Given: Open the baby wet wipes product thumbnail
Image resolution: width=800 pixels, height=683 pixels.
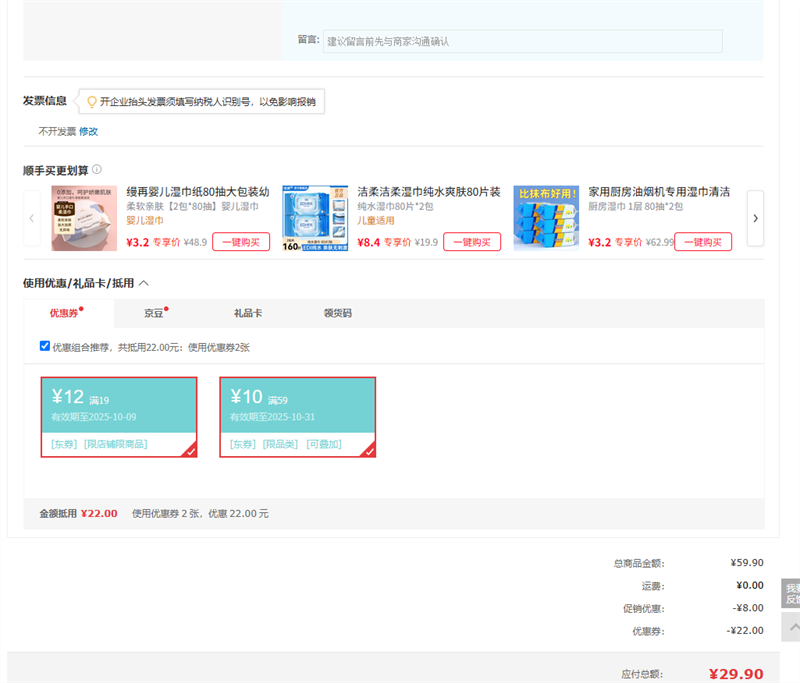Looking at the screenshot, I should 84,218.
